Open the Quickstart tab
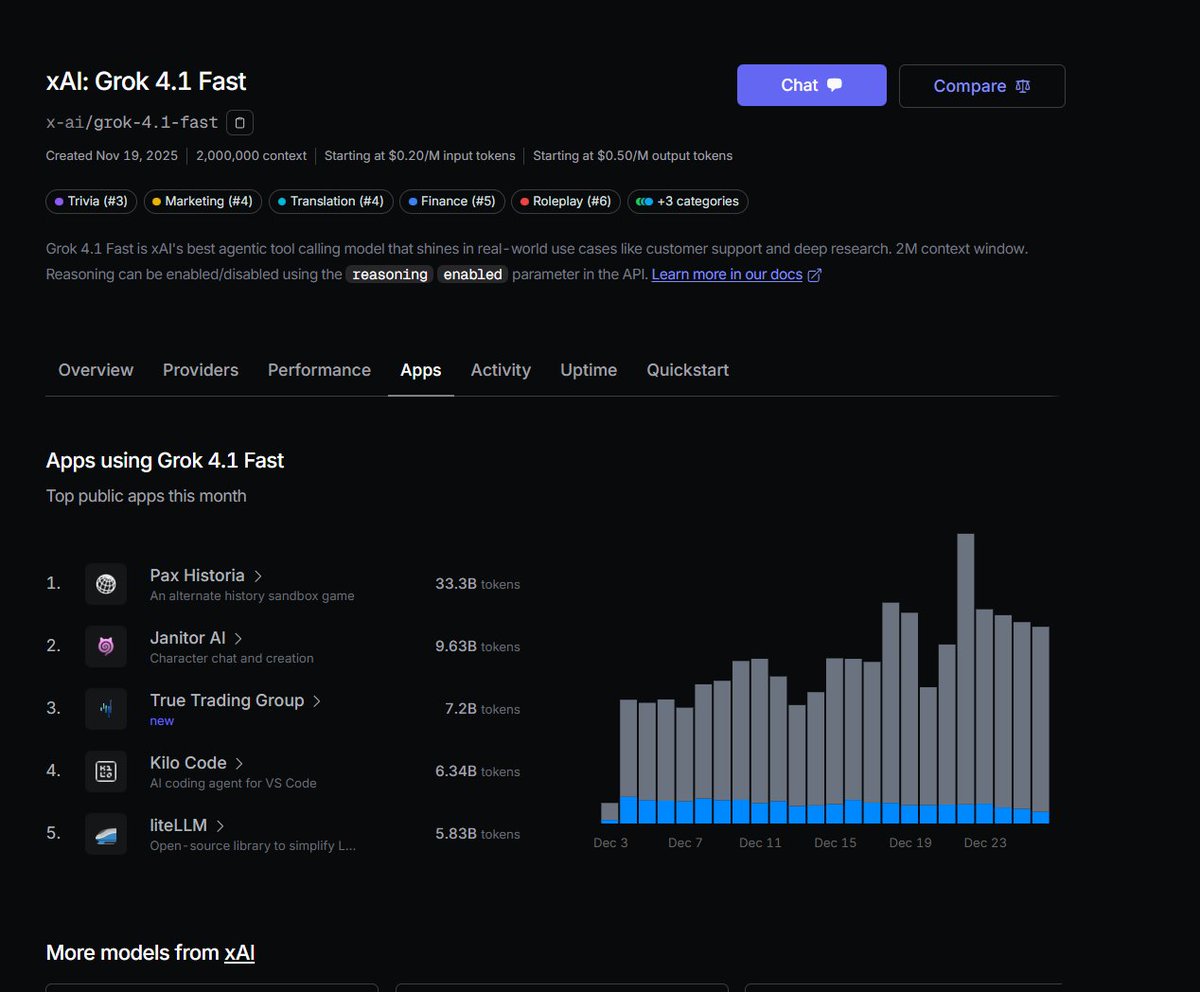Viewport: 1200px width, 992px height. tap(688, 370)
